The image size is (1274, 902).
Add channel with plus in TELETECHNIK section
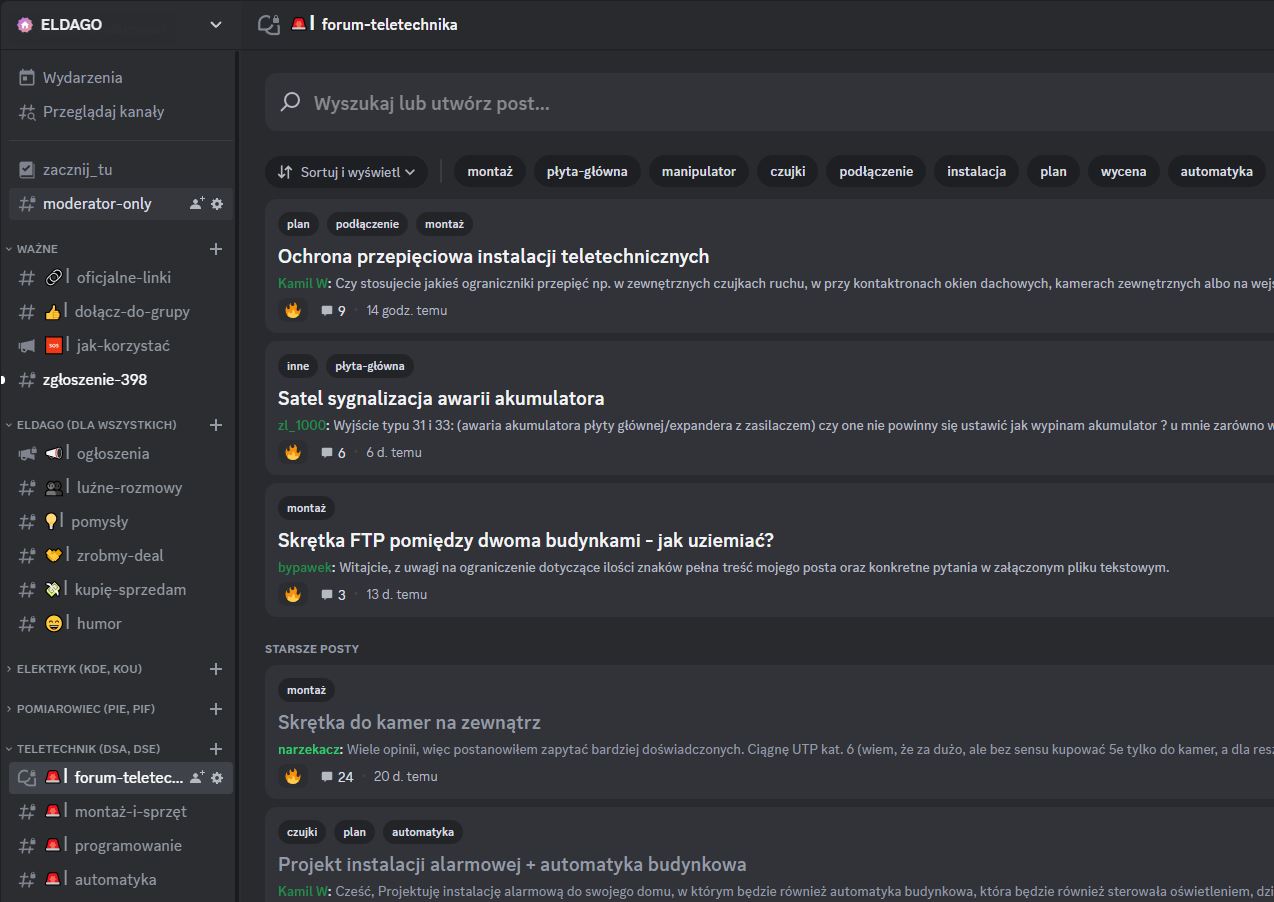[x=216, y=748]
